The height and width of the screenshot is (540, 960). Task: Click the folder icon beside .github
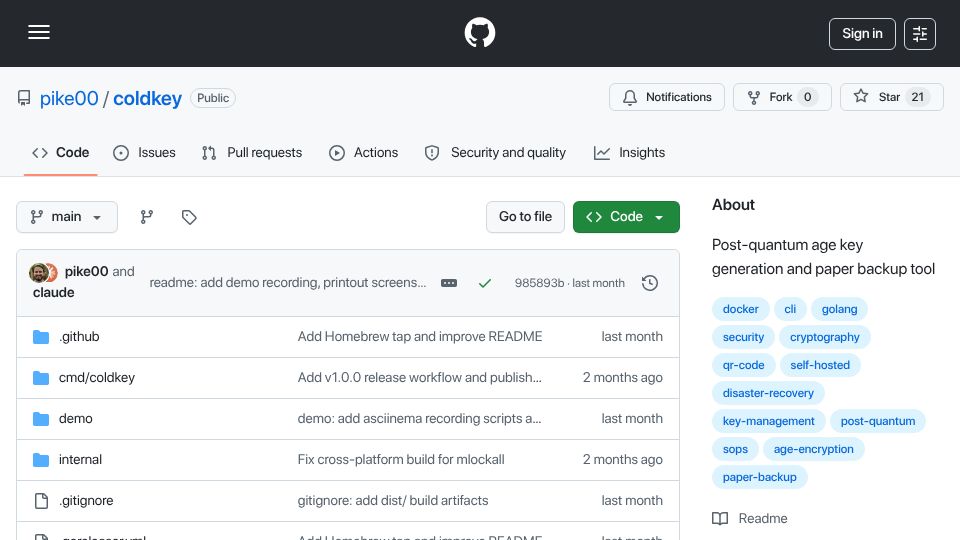tap(41, 337)
